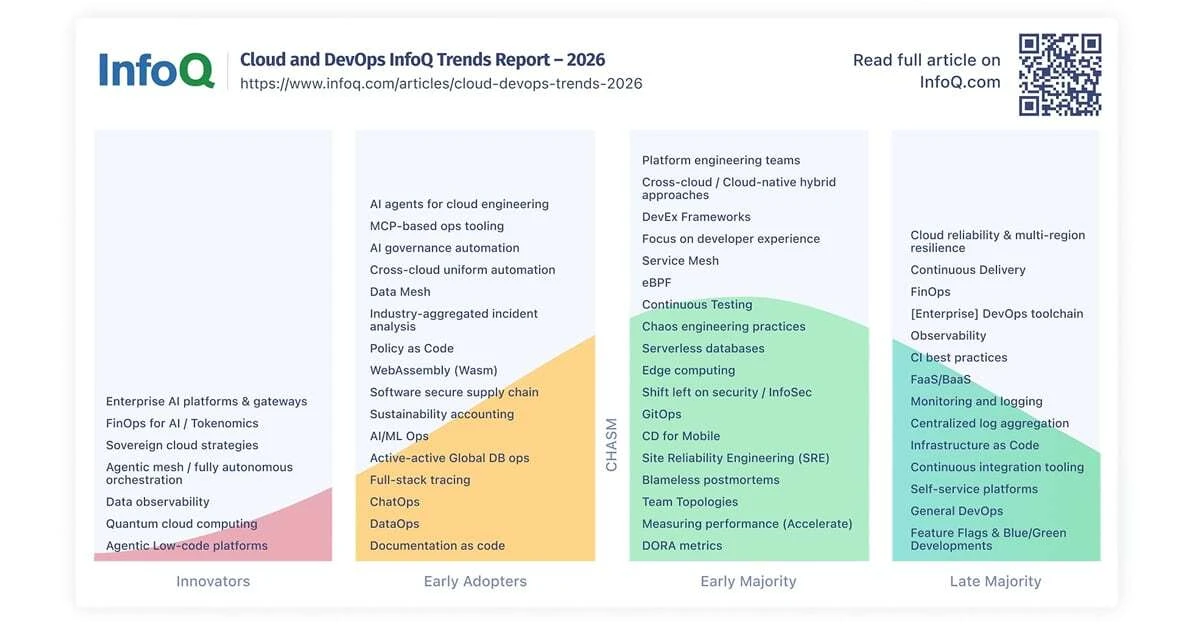
Task: Click 'Cloud reliability & multi-region resilience'
Action: (x=997, y=241)
